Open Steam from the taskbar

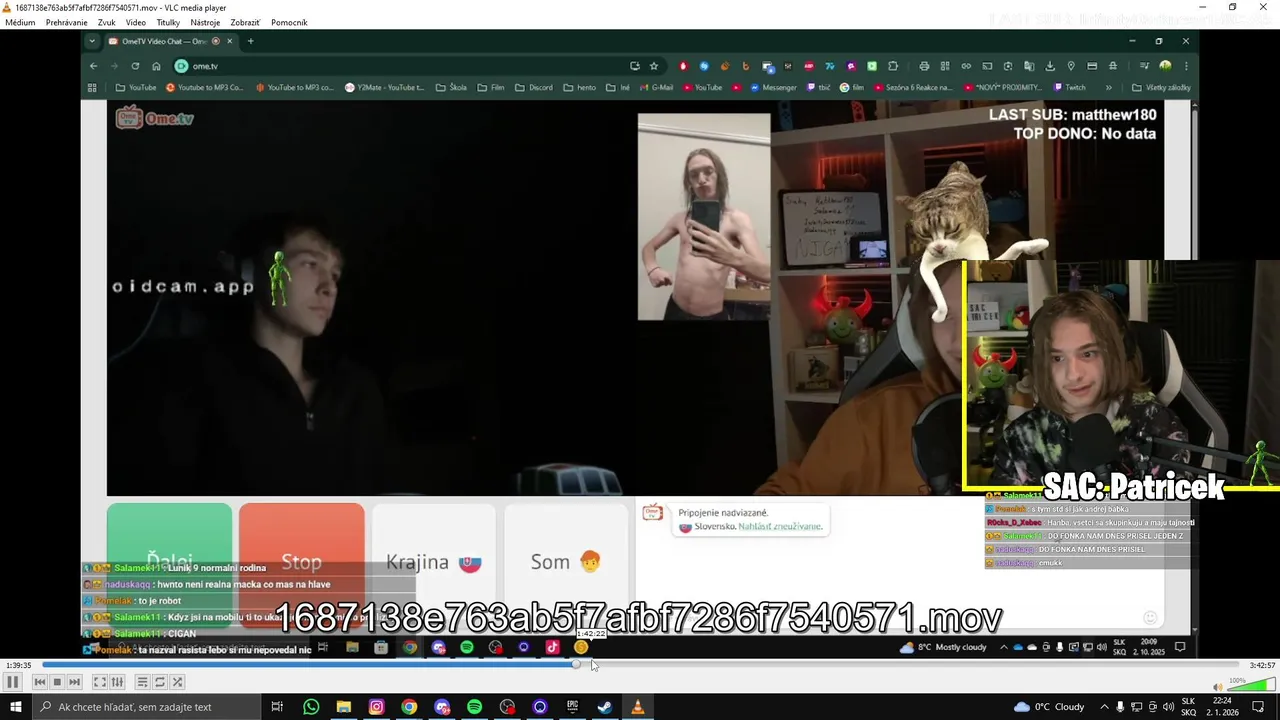[x=605, y=707]
